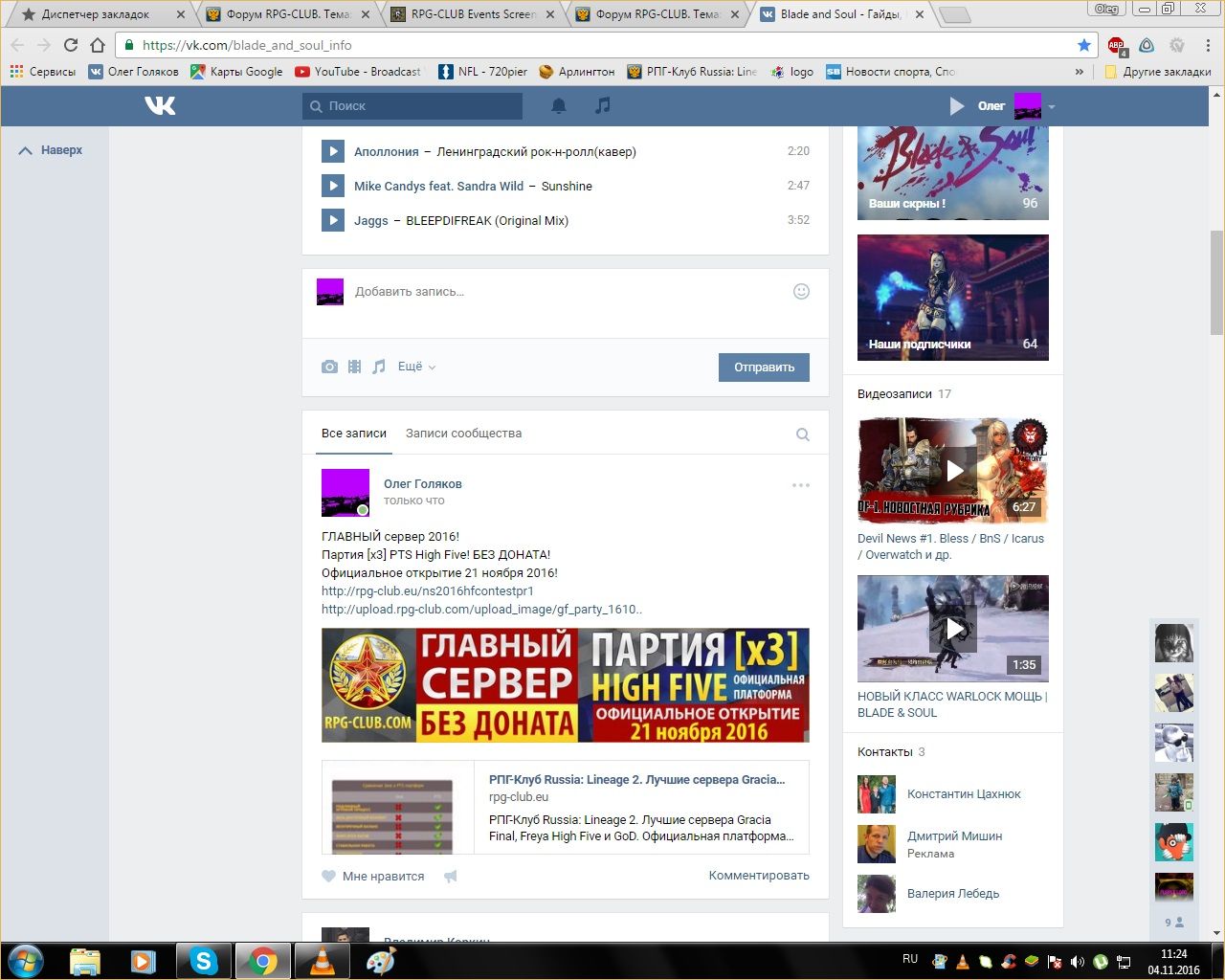Close the Blade and Soul tab
The height and width of the screenshot is (980, 1225).
click(918, 14)
